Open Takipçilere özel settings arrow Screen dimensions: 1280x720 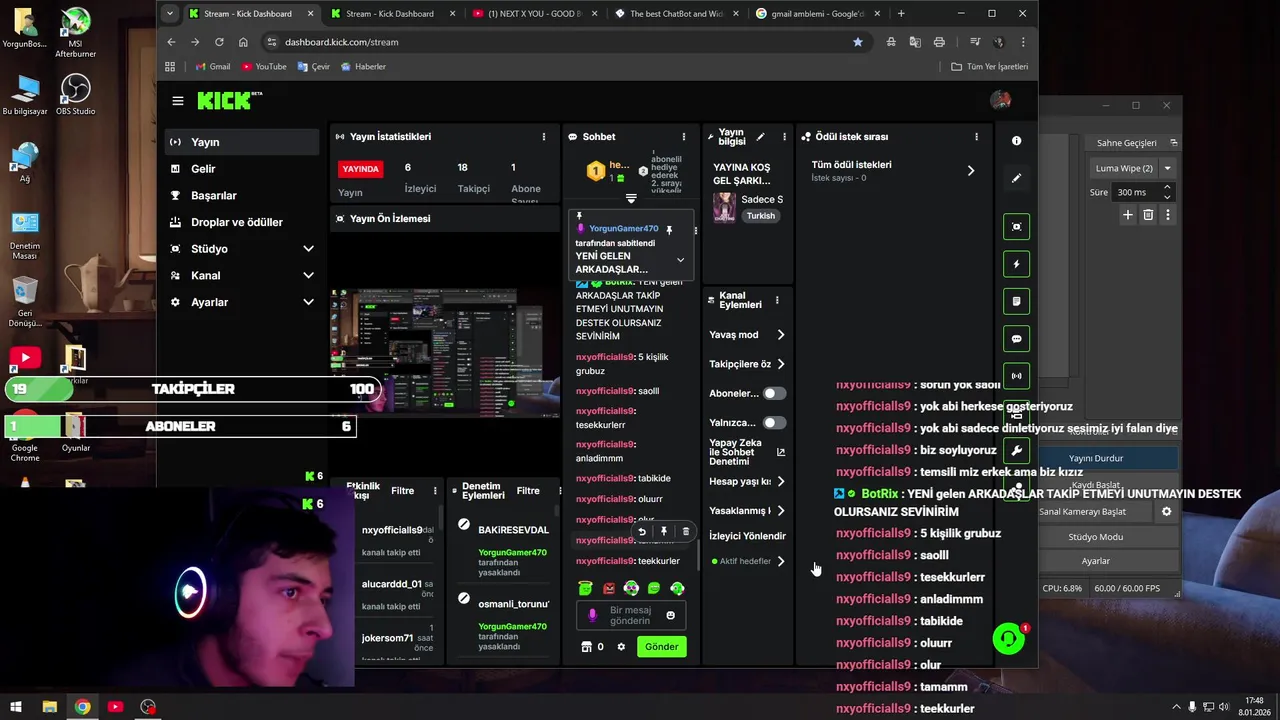pyautogui.click(x=780, y=364)
